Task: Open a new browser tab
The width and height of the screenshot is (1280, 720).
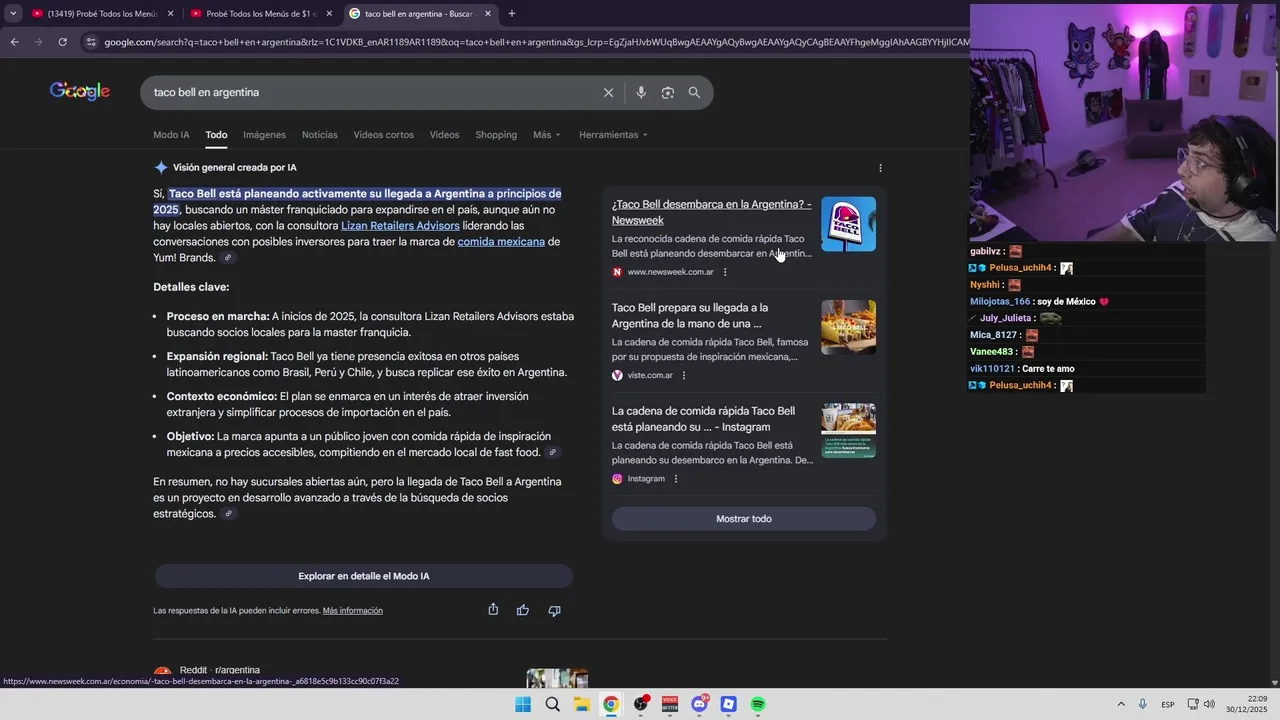Action: (512, 14)
